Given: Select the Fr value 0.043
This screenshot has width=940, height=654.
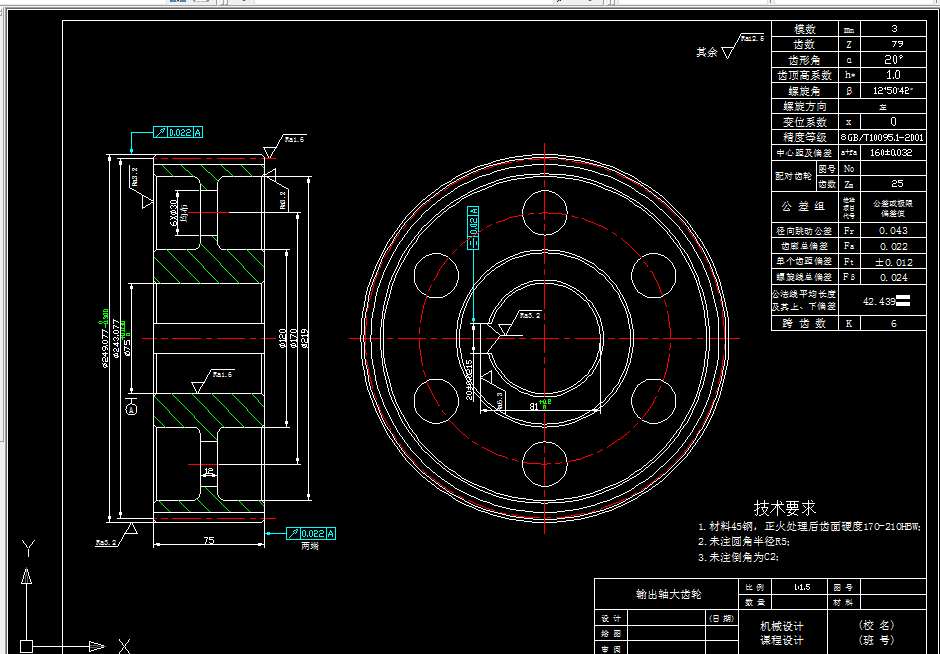Looking at the screenshot, I should [x=893, y=230].
